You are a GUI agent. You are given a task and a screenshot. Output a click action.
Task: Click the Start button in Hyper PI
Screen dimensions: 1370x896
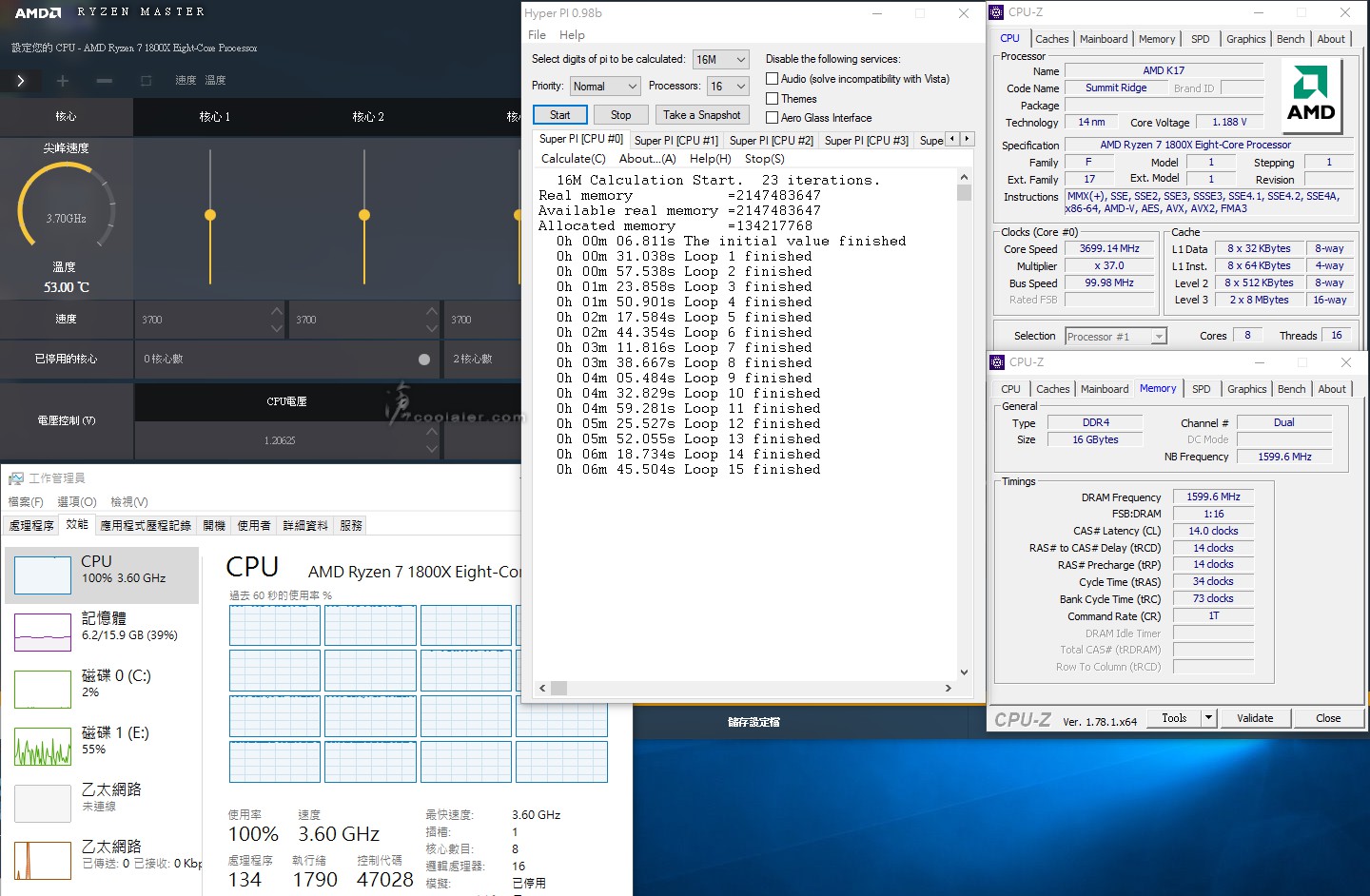[x=559, y=115]
